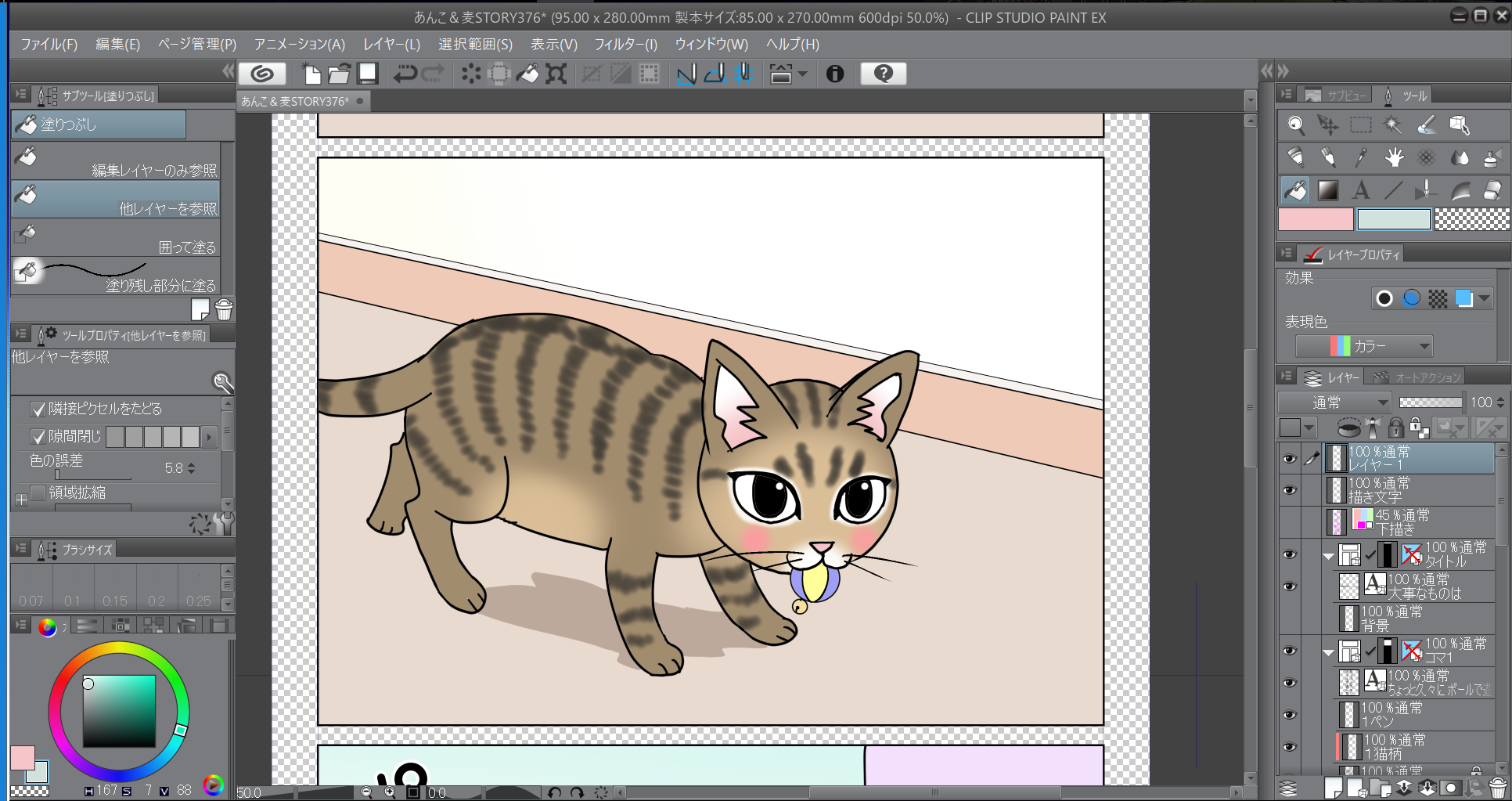Select the Eraser tool

pyautogui.click(x=1492, y=190)
